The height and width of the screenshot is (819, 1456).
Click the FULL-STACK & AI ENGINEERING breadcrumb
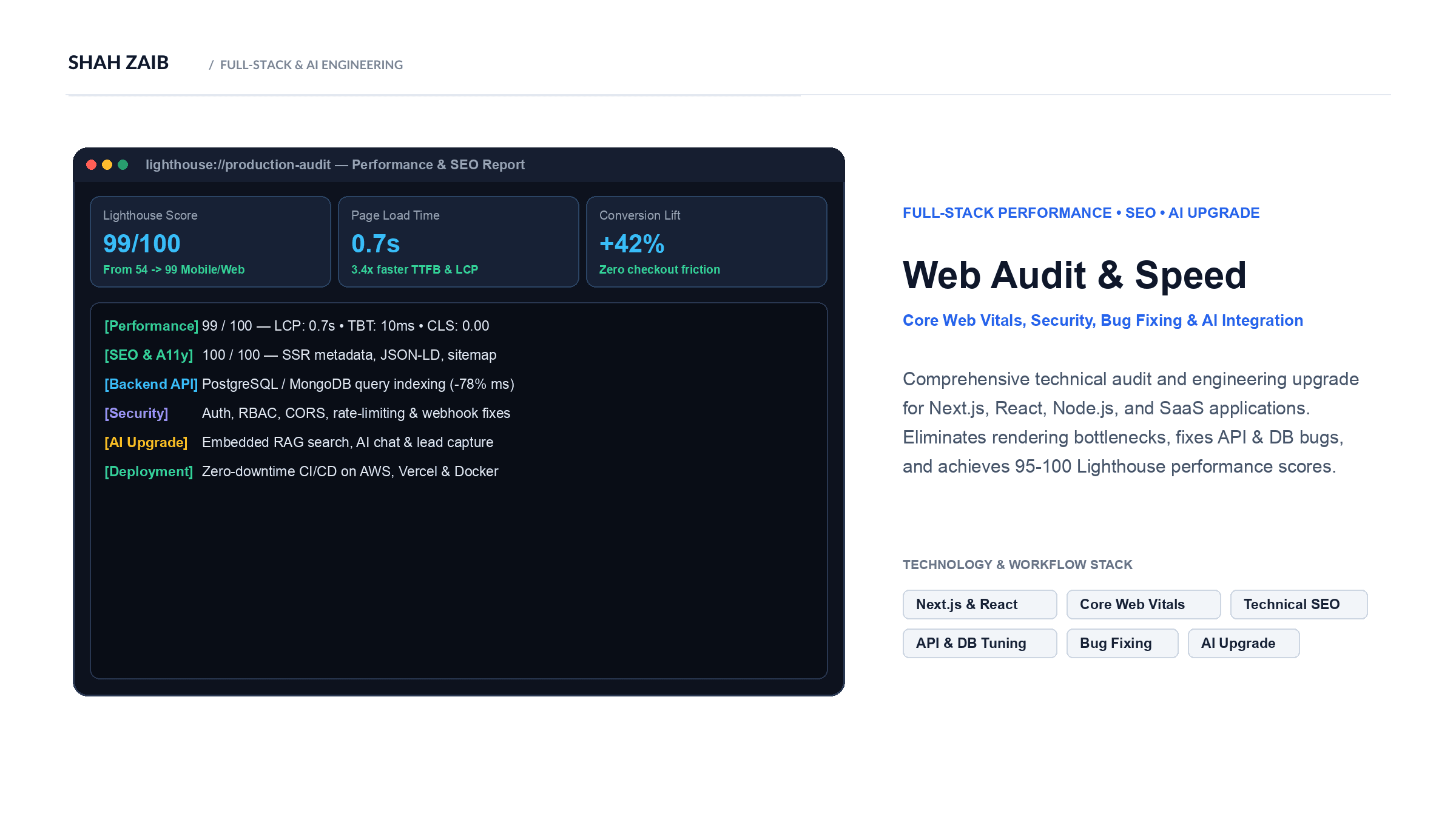(311, 65)
